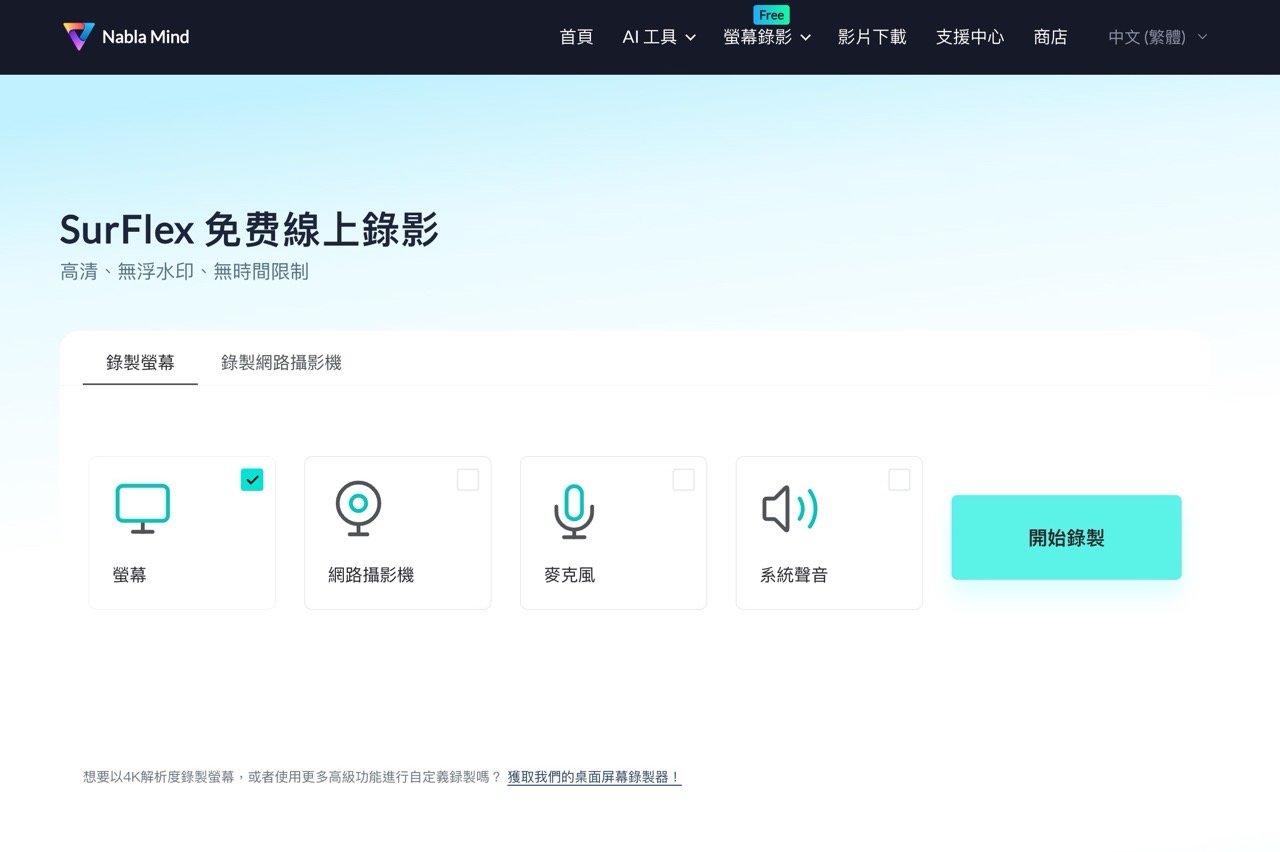Expand the 螢幕錄影 dropdown menu

(x=767, y=37)
